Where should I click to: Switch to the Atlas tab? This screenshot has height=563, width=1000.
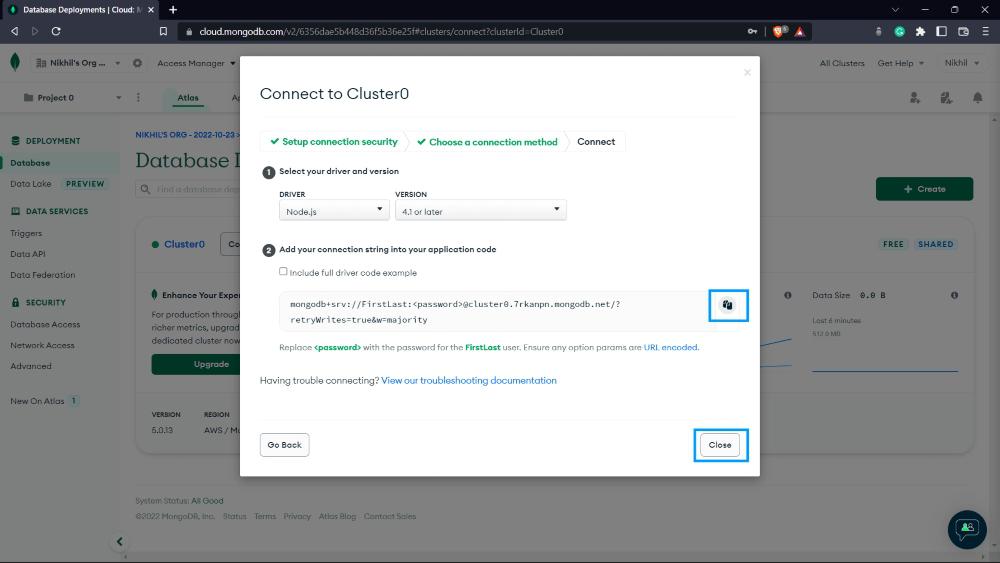188,98
